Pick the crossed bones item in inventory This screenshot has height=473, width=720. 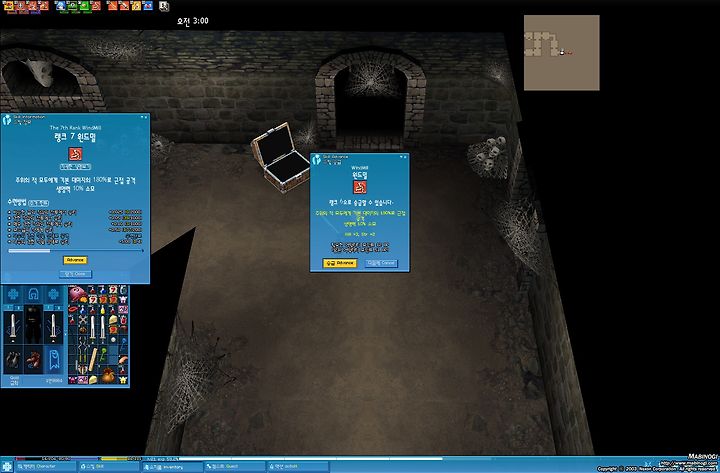click(83, 319)
